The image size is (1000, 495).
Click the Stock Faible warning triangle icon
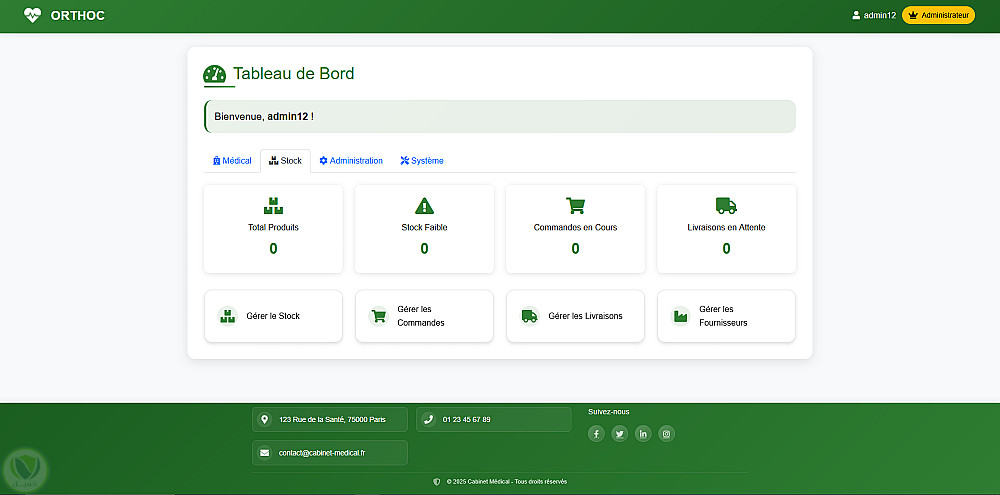pyautogui.click(x=424, y=205)
